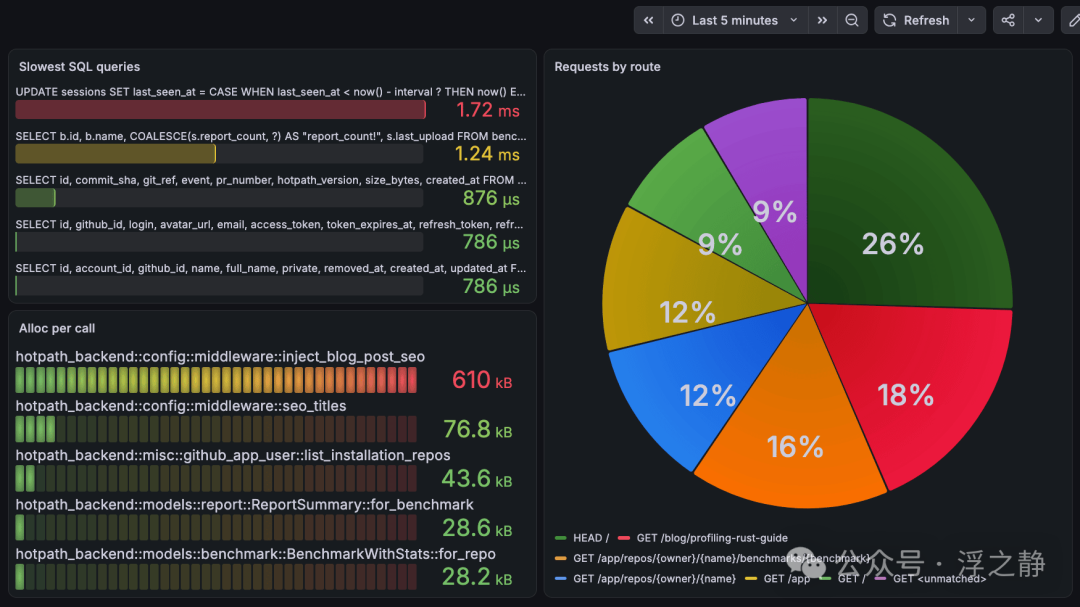Screen dimensions: 1080x607
Task: Select the SELECT id, github_id, login query text
Action: [x=269, y=224]
